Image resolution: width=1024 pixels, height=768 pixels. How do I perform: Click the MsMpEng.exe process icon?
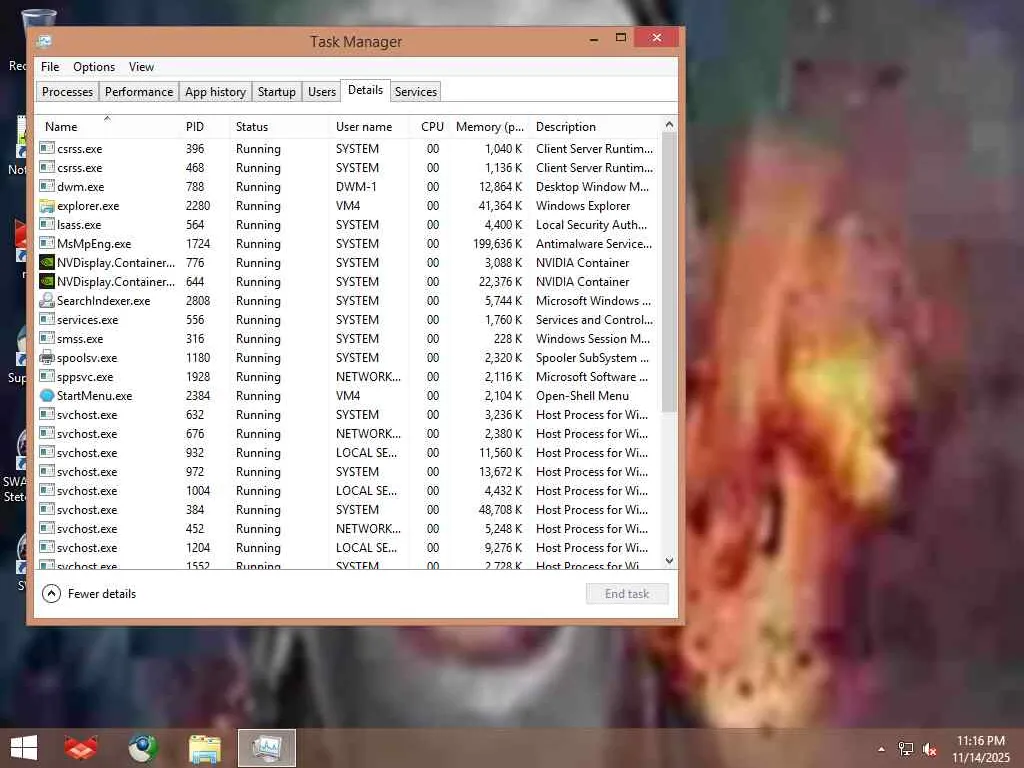(x=46, y=244)
